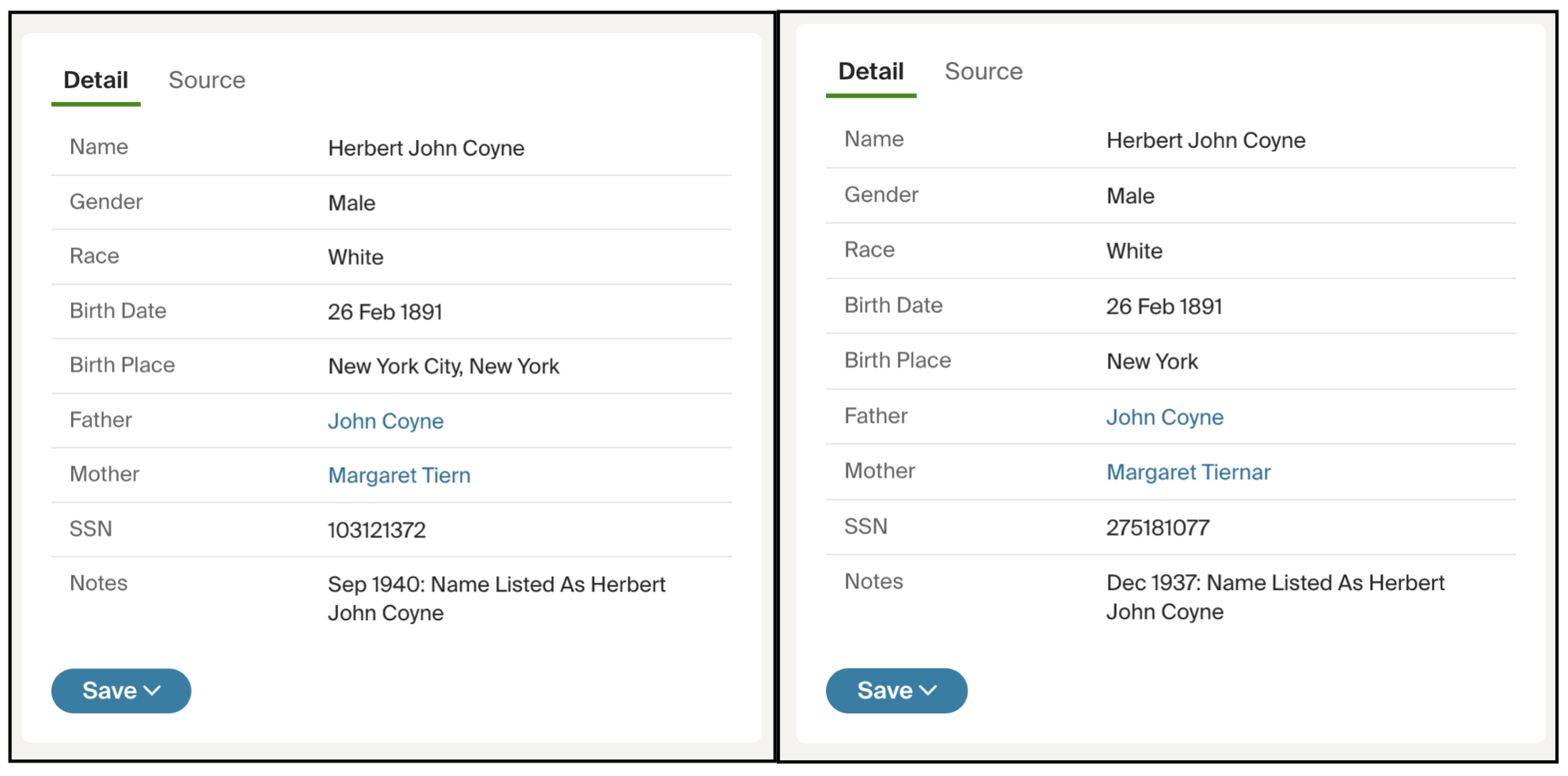
Task: Click the 26 Feb 1891 birth date in right record
Action: [x=1164, y=306]
